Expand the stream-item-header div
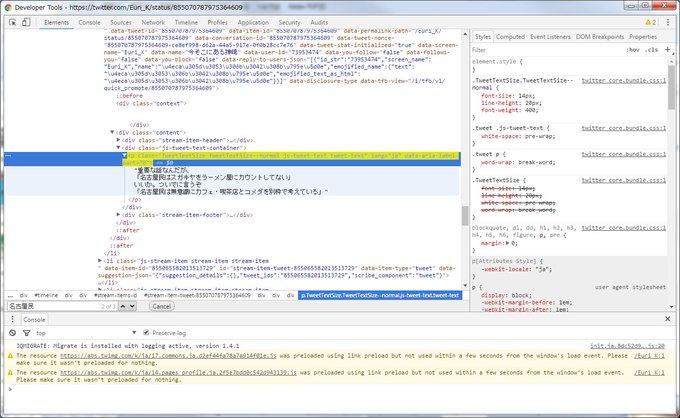 tap(118, 140)
